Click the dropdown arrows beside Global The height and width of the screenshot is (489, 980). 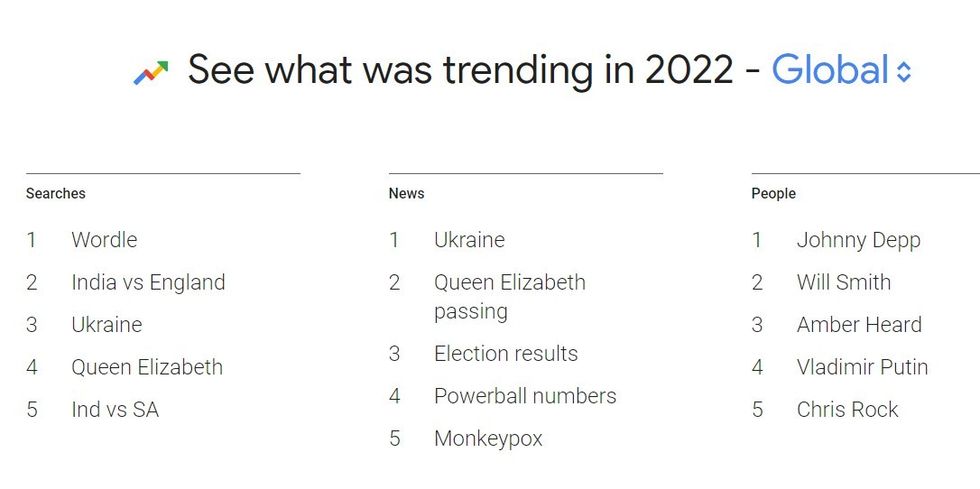coord(904,72)
